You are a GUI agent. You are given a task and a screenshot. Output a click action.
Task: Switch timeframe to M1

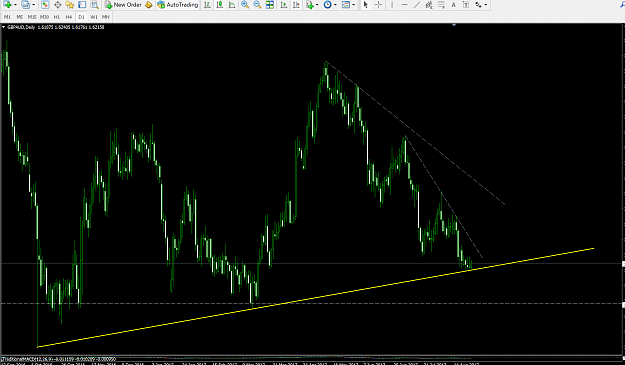tap(7, 17)
